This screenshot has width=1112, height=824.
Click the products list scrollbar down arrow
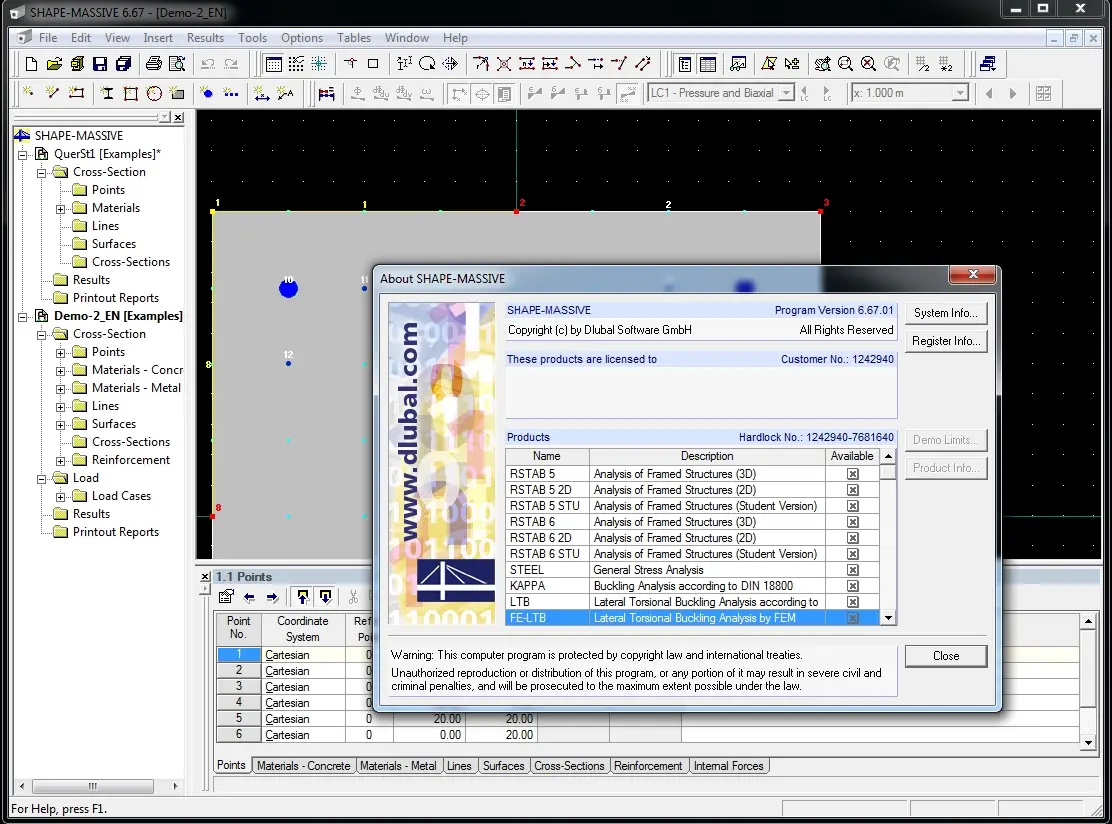(x=887, y=618)
